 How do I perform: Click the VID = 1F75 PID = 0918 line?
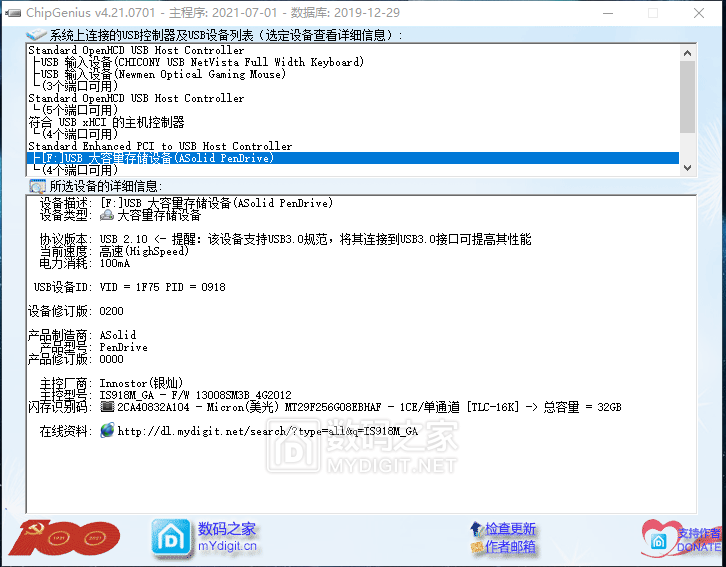coord(163,287)
